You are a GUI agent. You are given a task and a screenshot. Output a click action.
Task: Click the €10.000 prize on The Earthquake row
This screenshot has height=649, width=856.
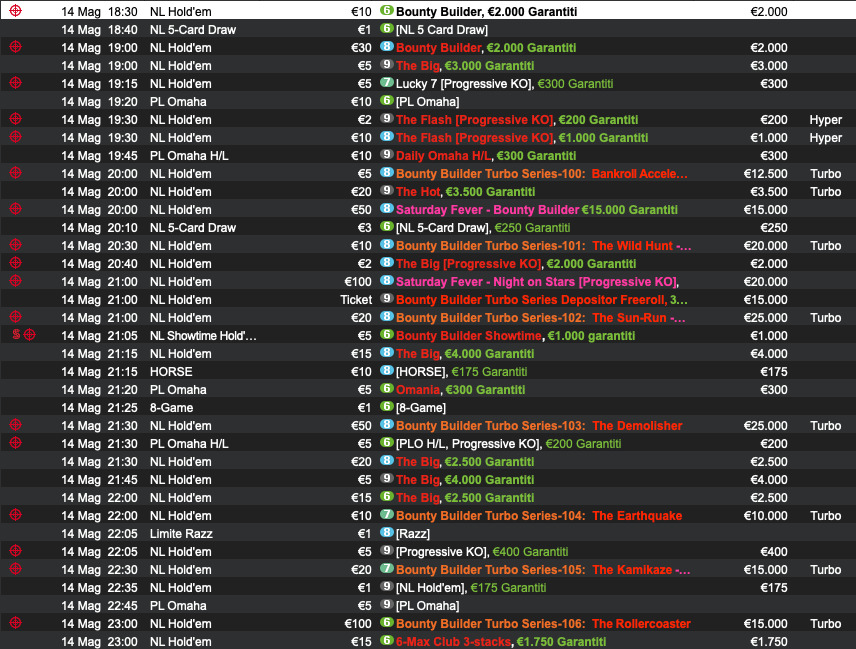765,516
